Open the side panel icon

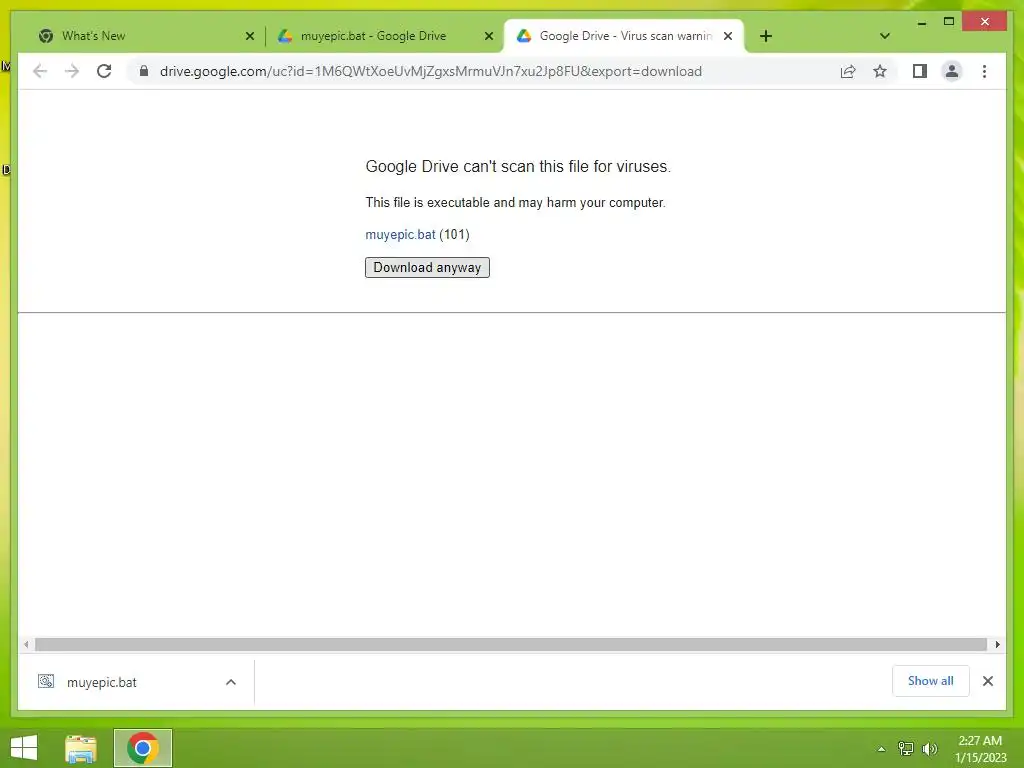coord(920,71)
